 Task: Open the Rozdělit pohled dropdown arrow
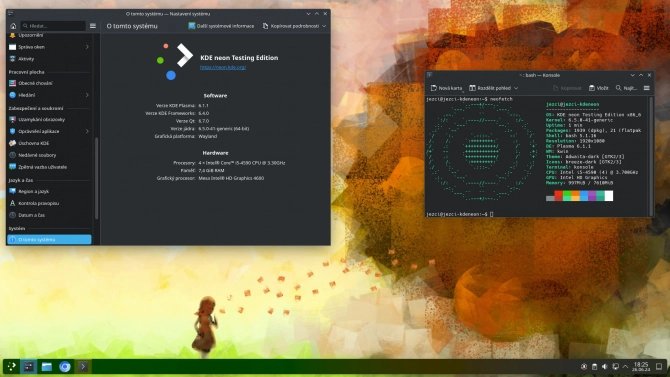tap(516, 88)
